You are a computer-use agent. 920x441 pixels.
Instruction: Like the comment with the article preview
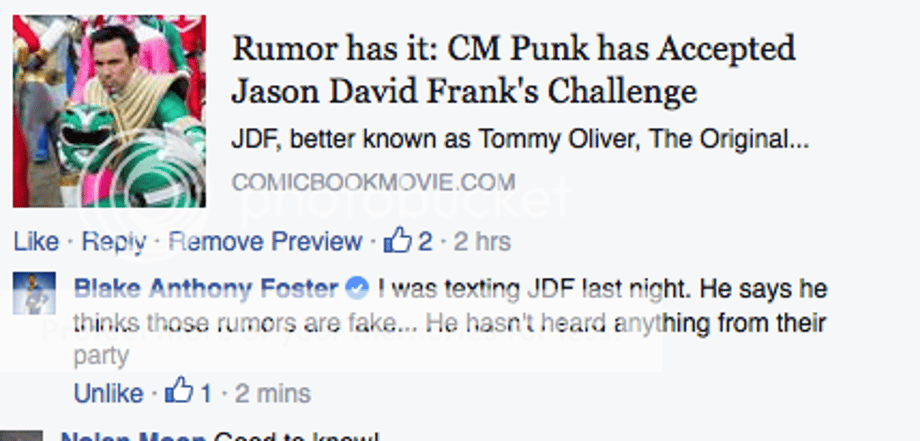(x=37, y=241)
